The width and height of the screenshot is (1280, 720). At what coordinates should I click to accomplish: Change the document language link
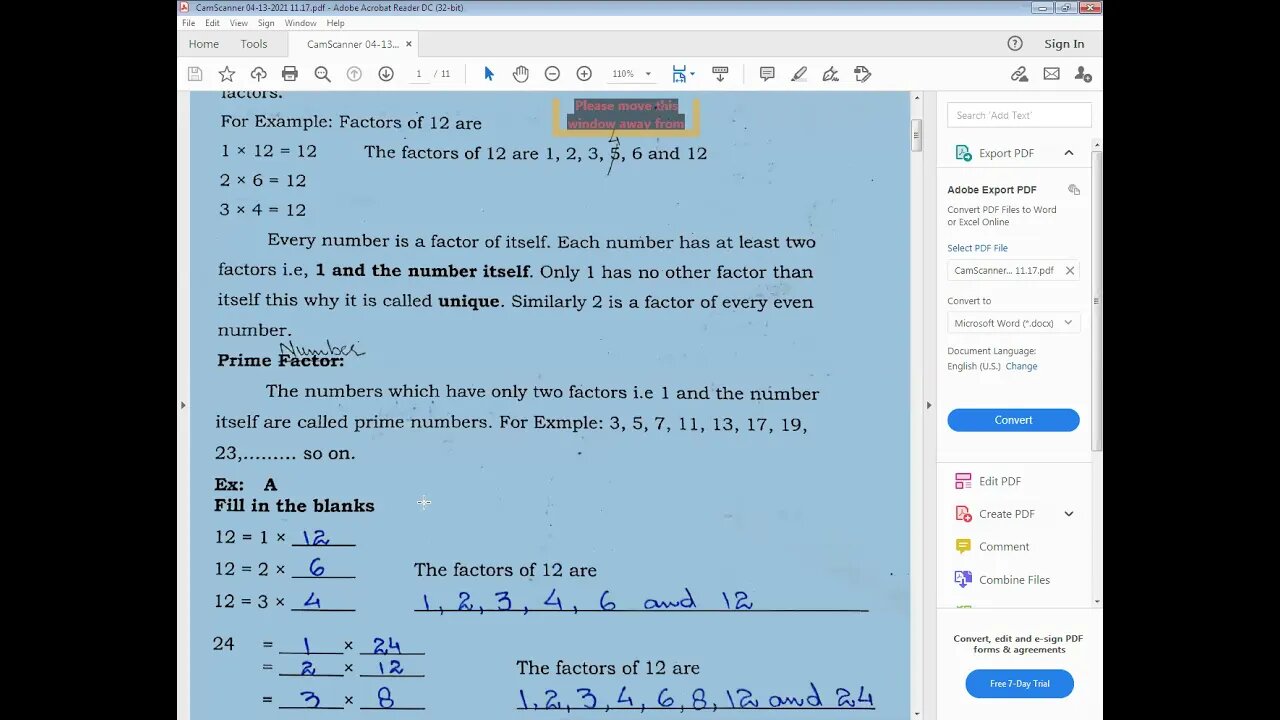1021,366
